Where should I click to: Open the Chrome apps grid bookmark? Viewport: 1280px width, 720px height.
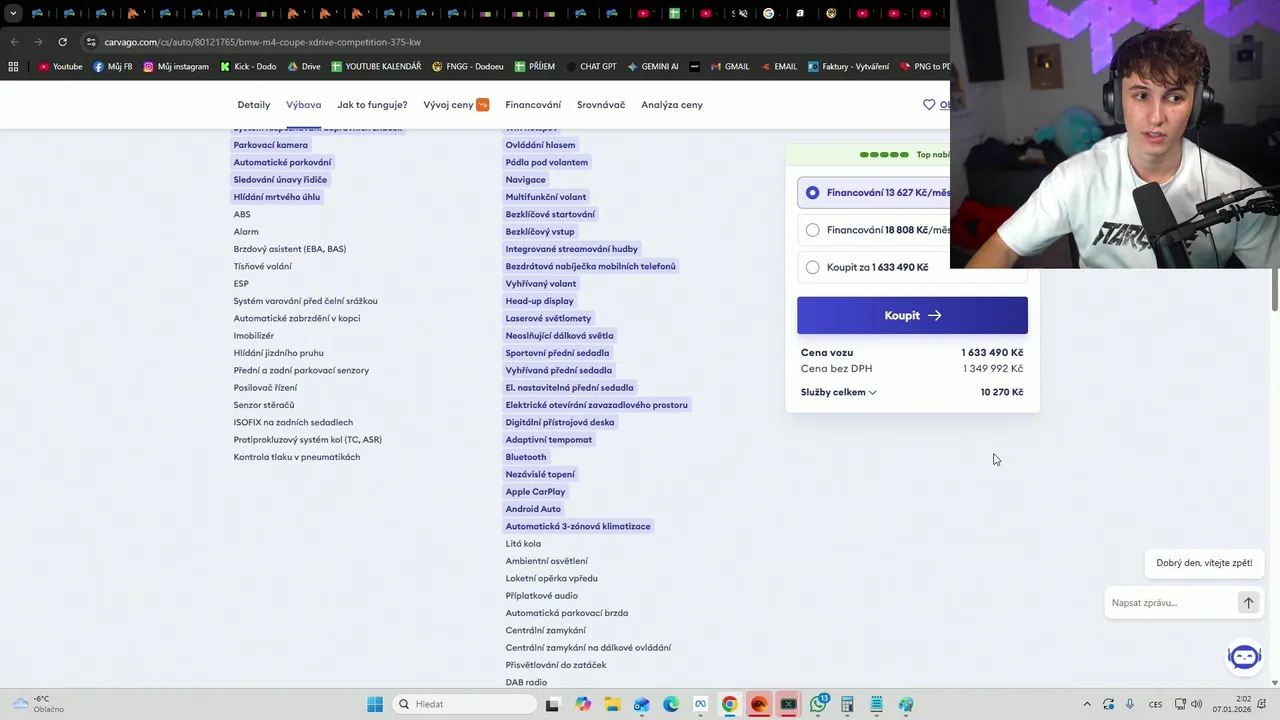13,67
